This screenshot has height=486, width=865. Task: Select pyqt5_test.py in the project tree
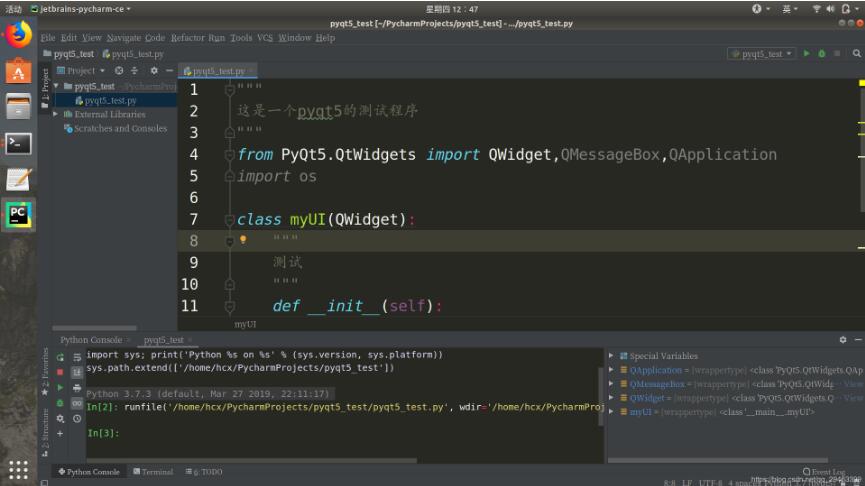point(110,100)
